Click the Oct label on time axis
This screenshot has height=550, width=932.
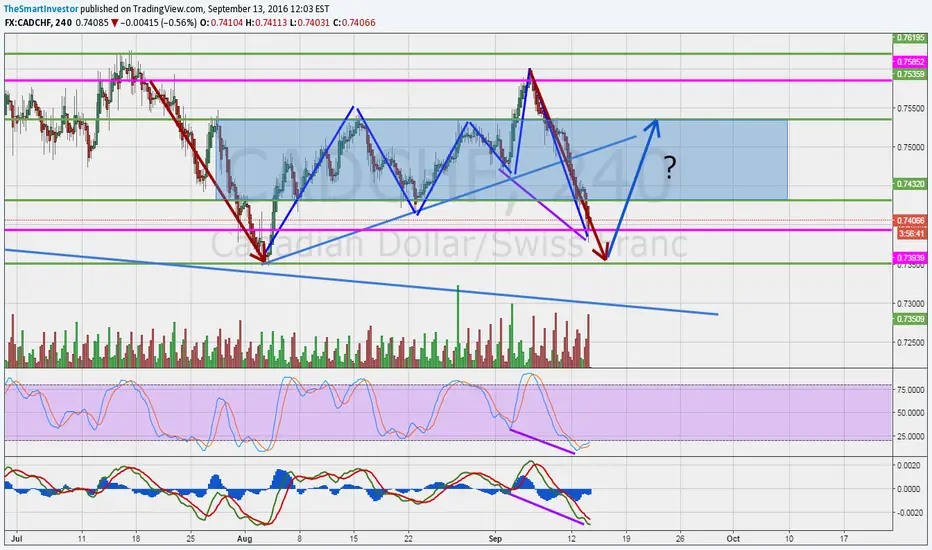(733, 539)
